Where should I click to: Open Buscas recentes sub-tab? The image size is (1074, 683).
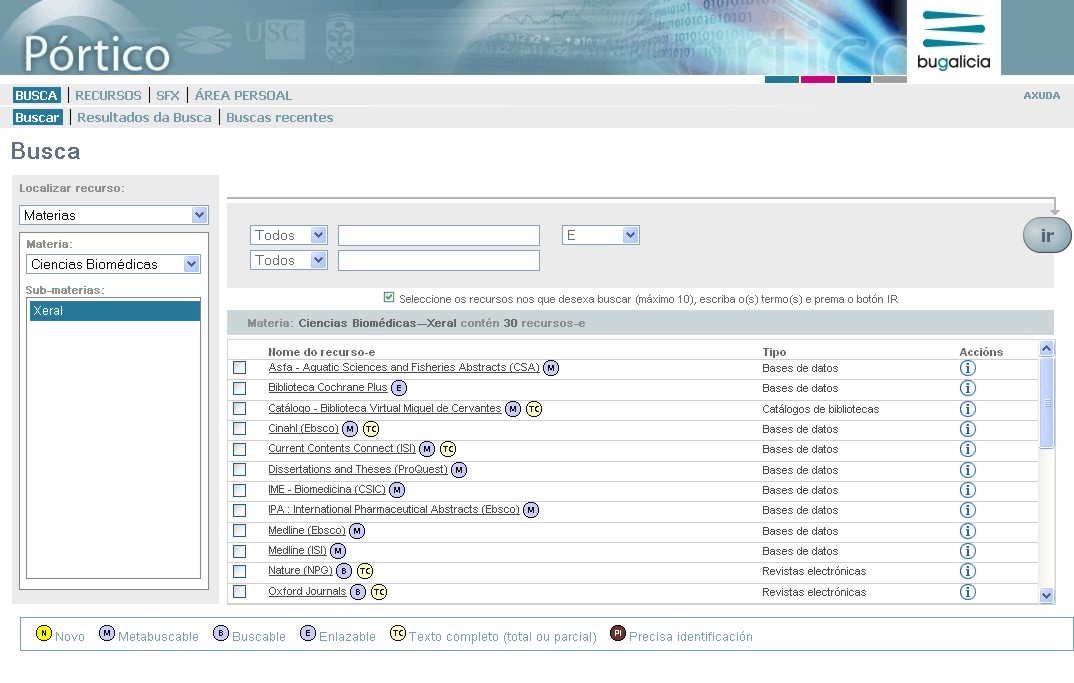pos(279,117)
